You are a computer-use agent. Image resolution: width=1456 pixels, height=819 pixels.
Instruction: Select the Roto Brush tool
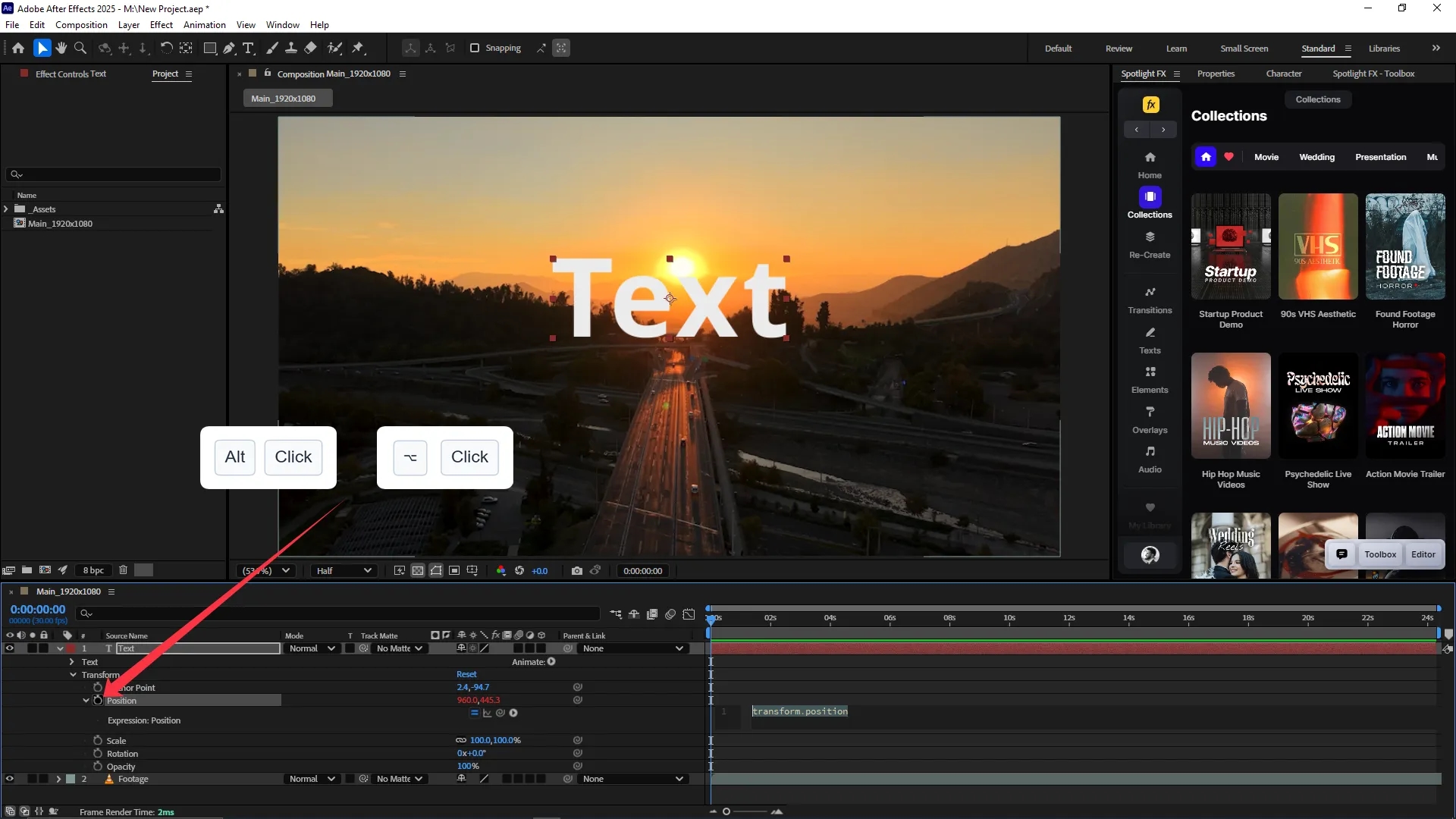(x=334, y=48)
